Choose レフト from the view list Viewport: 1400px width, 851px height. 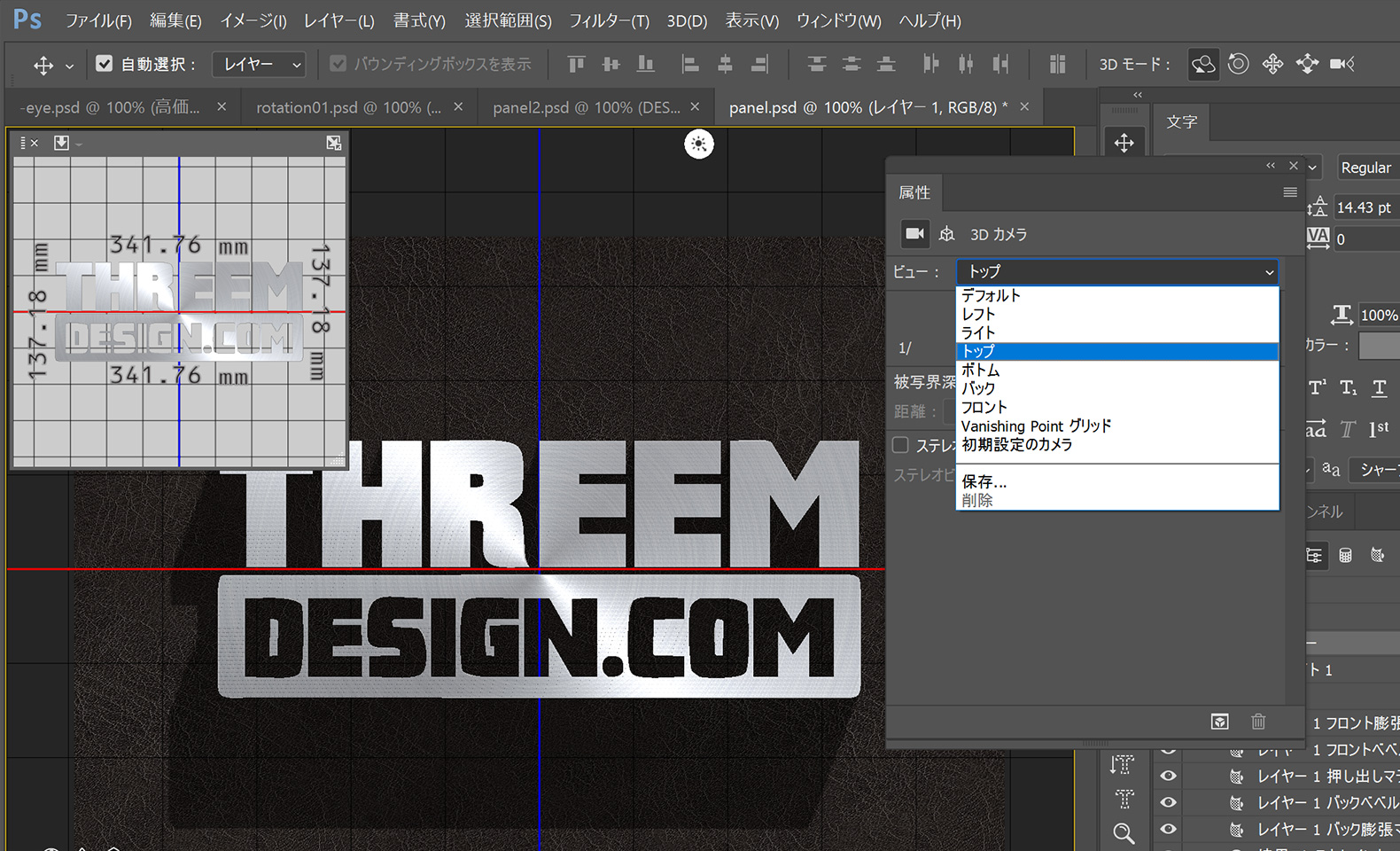[1117, 314]
